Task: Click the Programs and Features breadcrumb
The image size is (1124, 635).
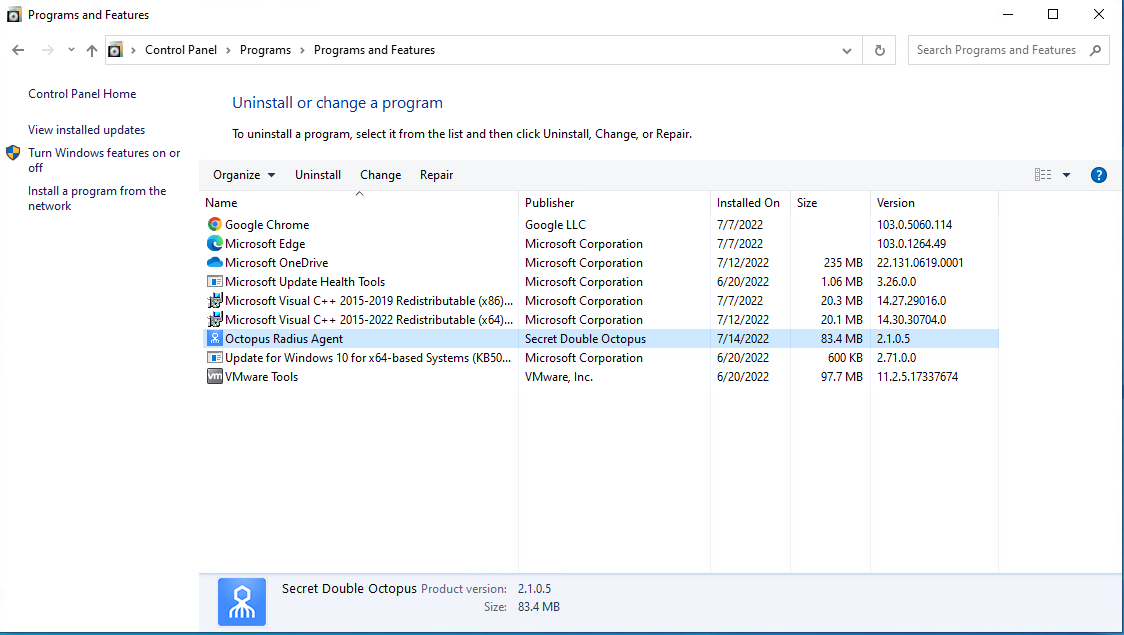Action: [374, 50]
